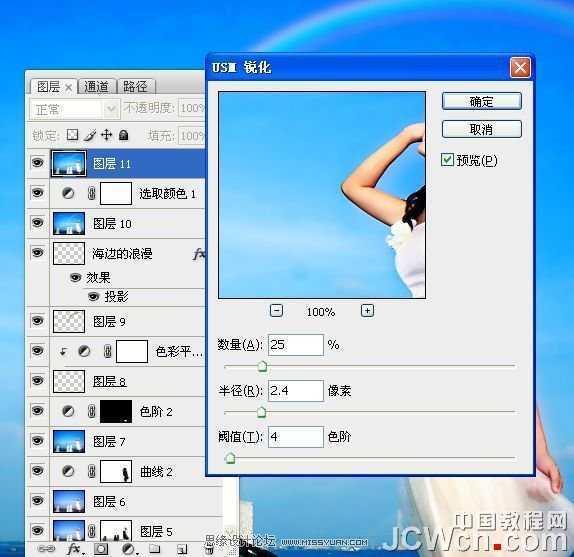Click the 确定 button
Image resolution: width=574 pixels, height=557 pixels.
pyautogui.click(x=481, y=101)
